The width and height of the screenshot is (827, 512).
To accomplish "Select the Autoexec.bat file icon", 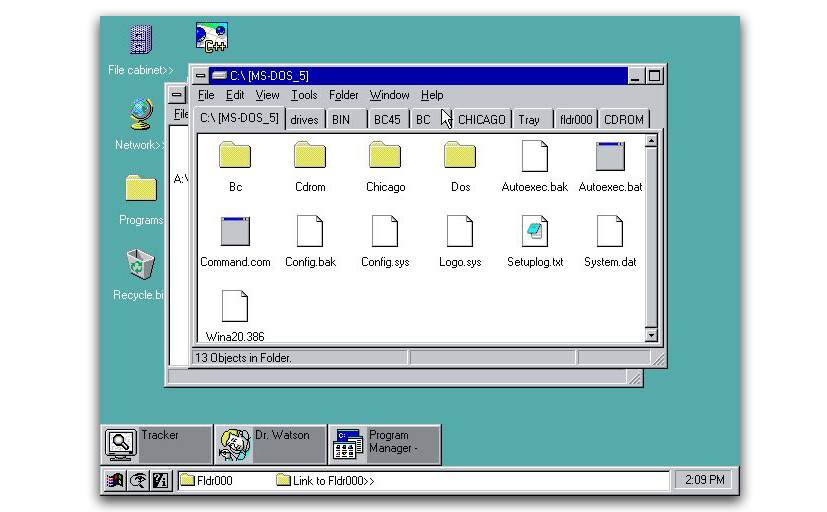I will click(x=610, y=156).
